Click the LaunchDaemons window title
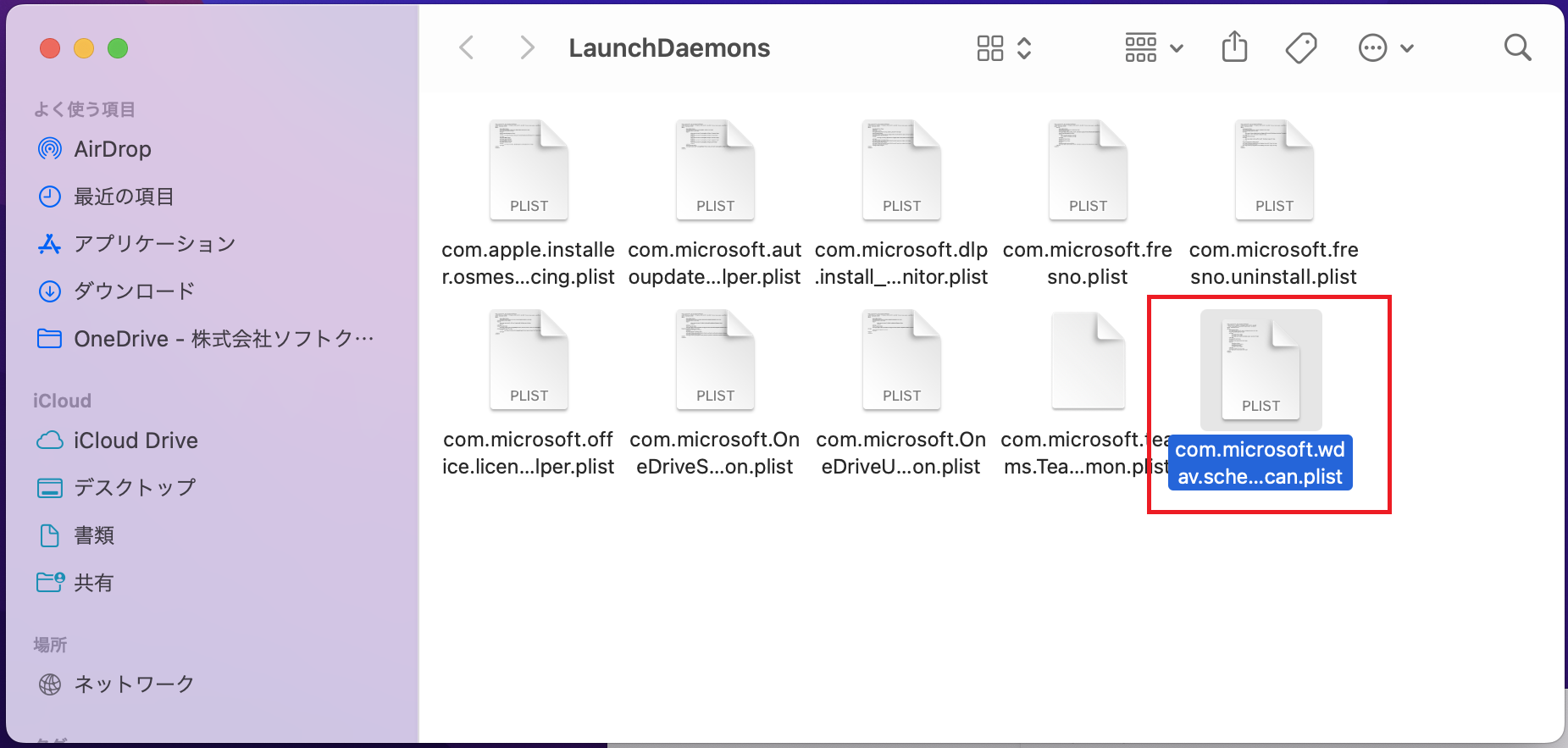Screen dimensions: 1568x748 coord(669,48)
